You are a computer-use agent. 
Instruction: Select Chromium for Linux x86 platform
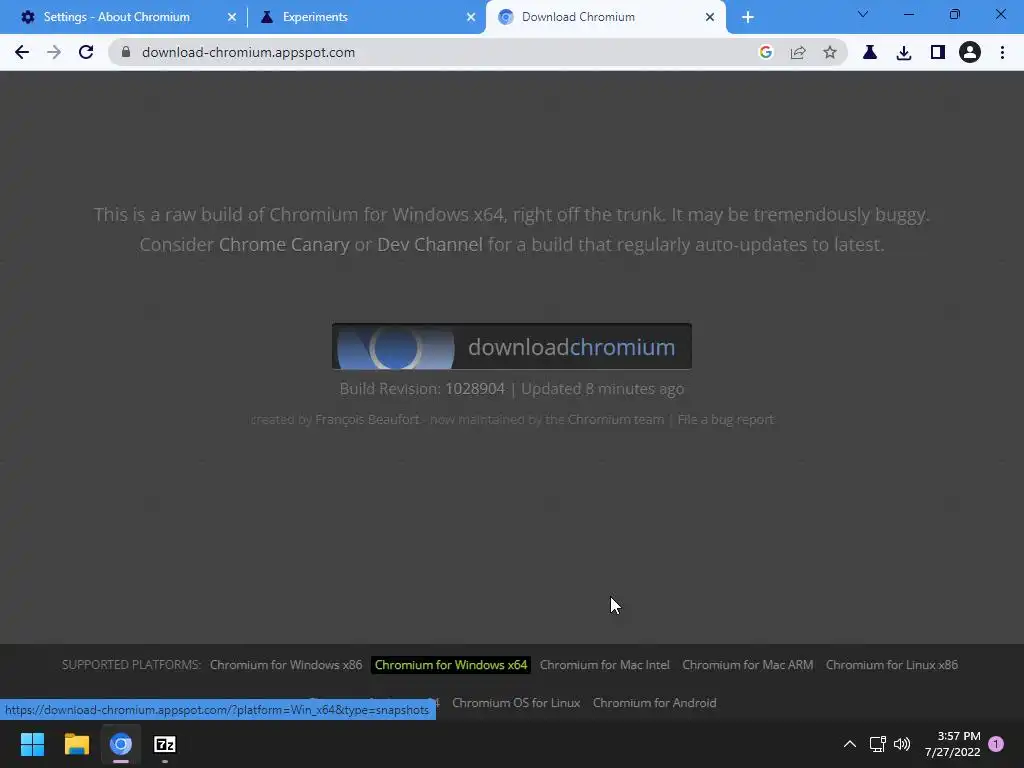pyautogui.click(x=891, y=665)
